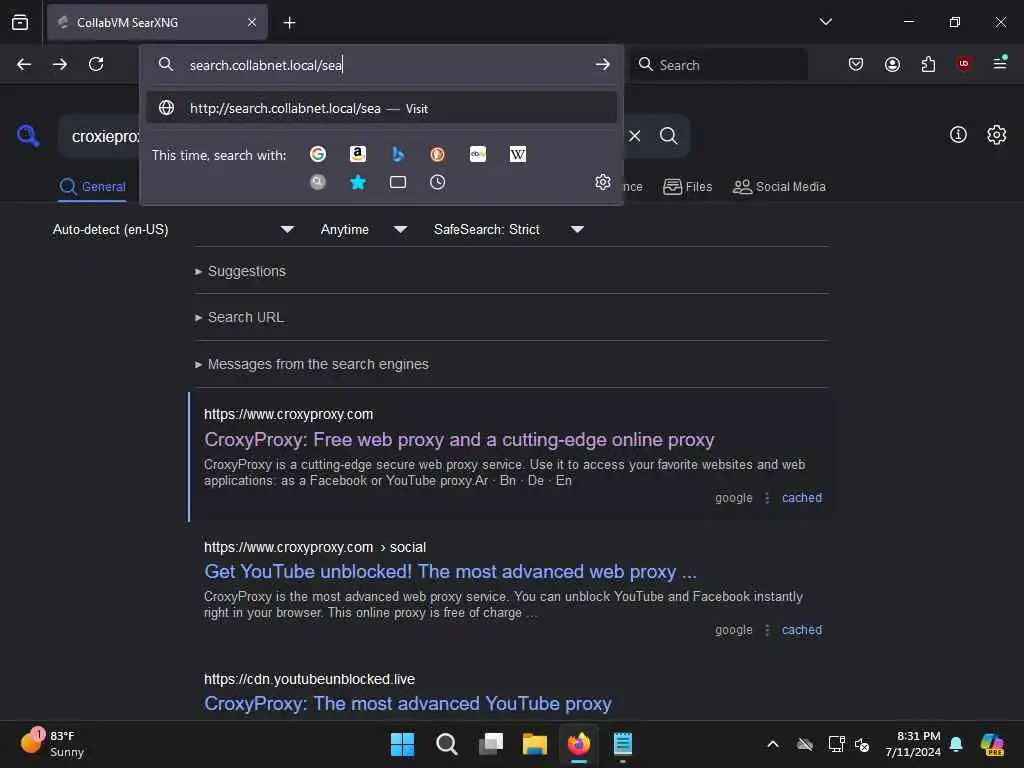Viewport: 1024px width, 768px height.
Task: Open Windows taskbar search
Action: click(x=447, y=744)
